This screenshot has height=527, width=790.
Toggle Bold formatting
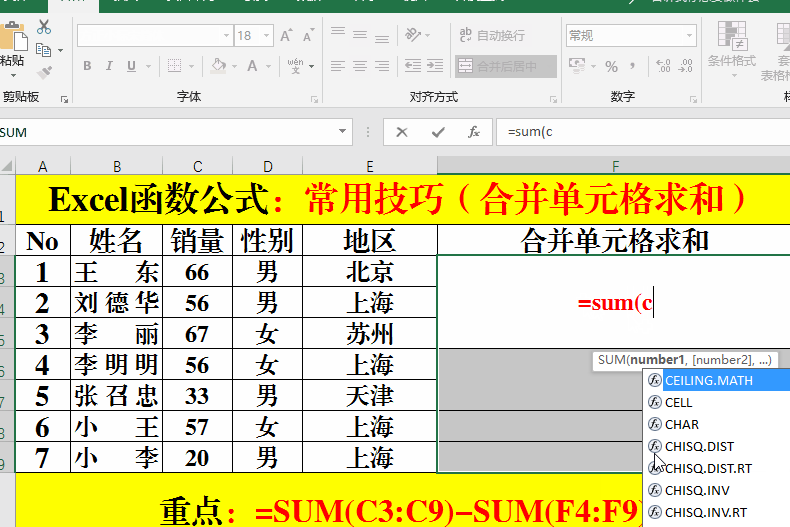[87, 66]
